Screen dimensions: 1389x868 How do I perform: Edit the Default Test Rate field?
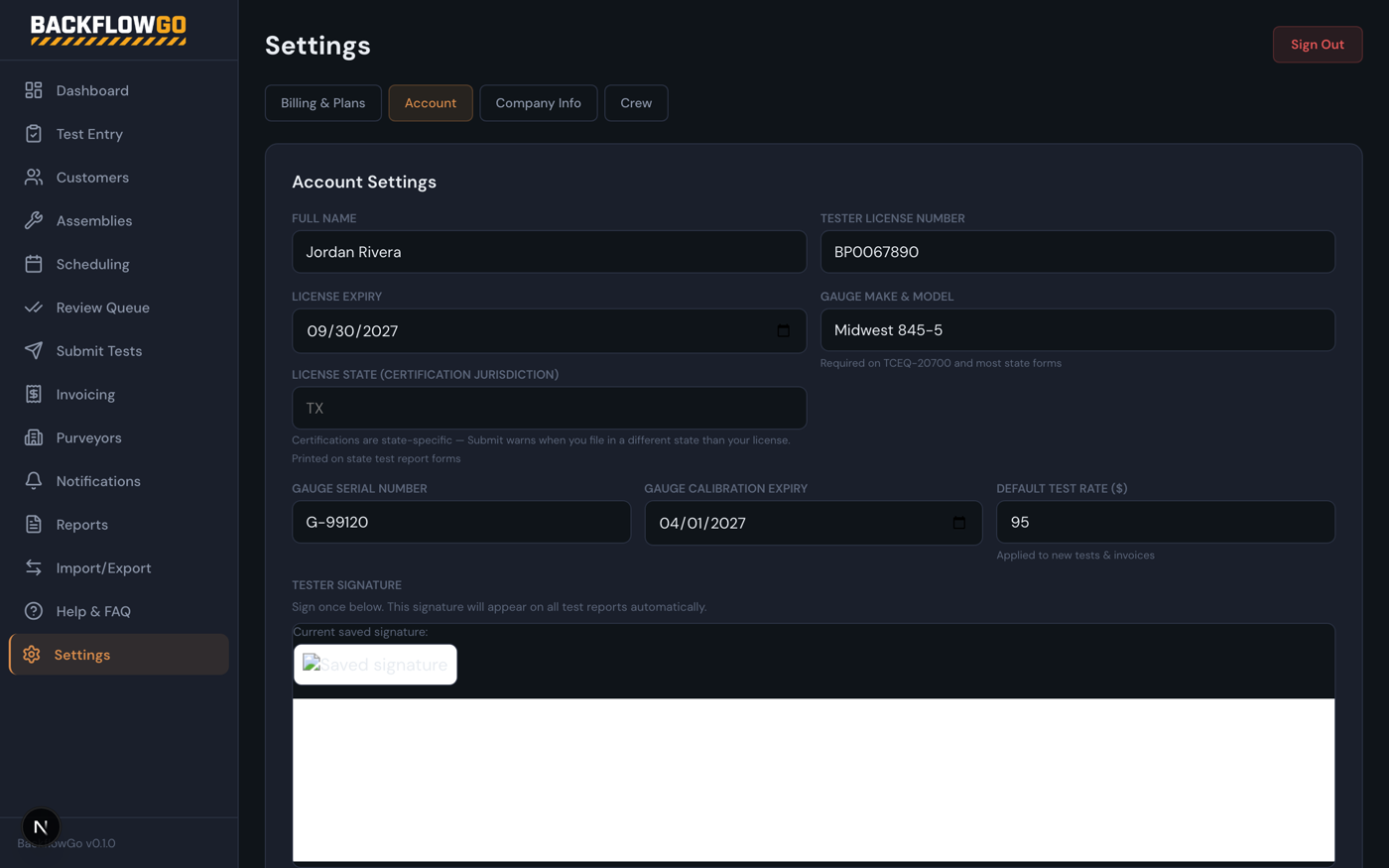point(1166,522)
